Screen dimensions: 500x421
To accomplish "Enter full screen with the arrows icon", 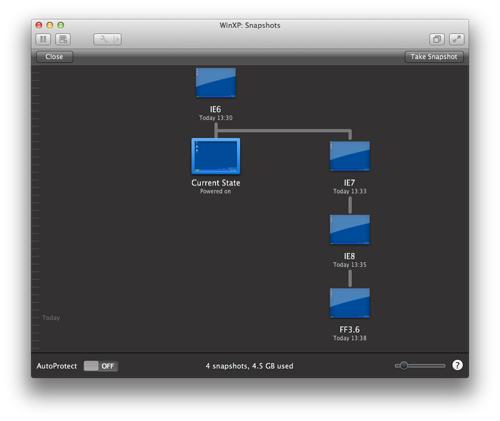I will click(457, 39).
